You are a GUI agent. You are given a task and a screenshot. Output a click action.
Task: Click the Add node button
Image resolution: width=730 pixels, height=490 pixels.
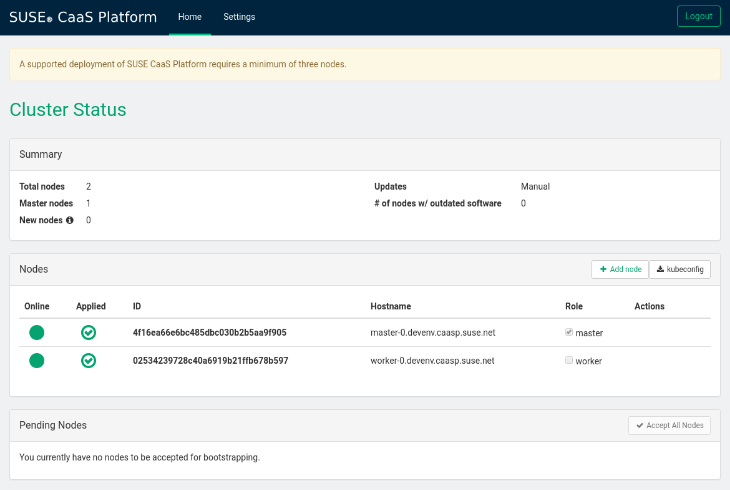pos(620,269)
